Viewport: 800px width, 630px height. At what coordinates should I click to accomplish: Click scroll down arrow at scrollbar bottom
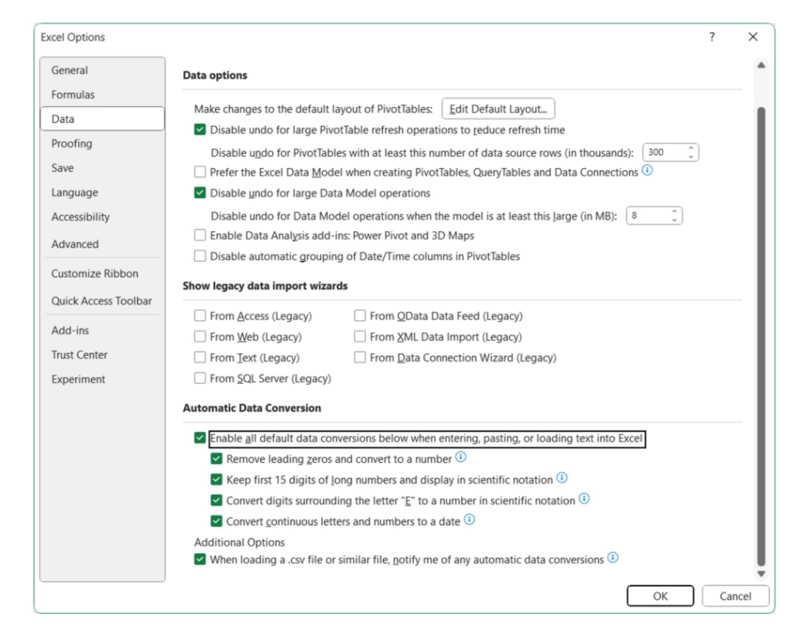[761, 574]
